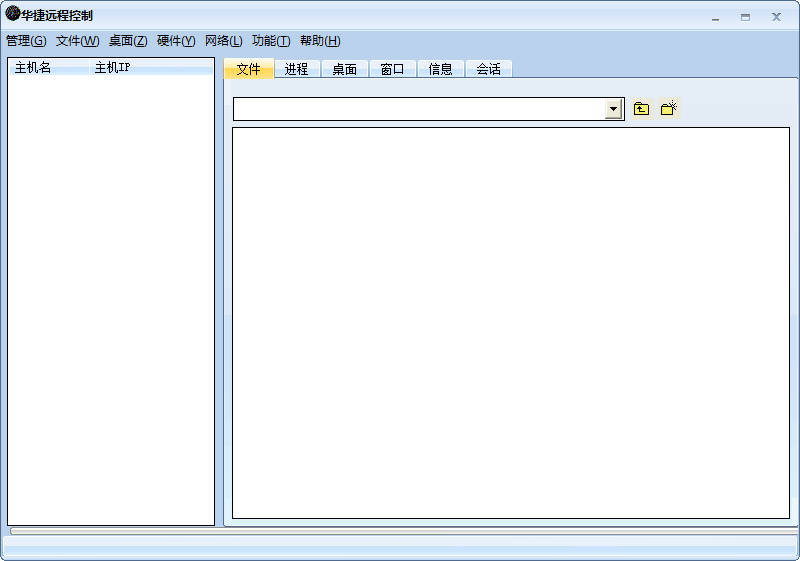Open the 管理(G) menu
Viewport: 800px width, 561px height.
click(x=26, y=41)
